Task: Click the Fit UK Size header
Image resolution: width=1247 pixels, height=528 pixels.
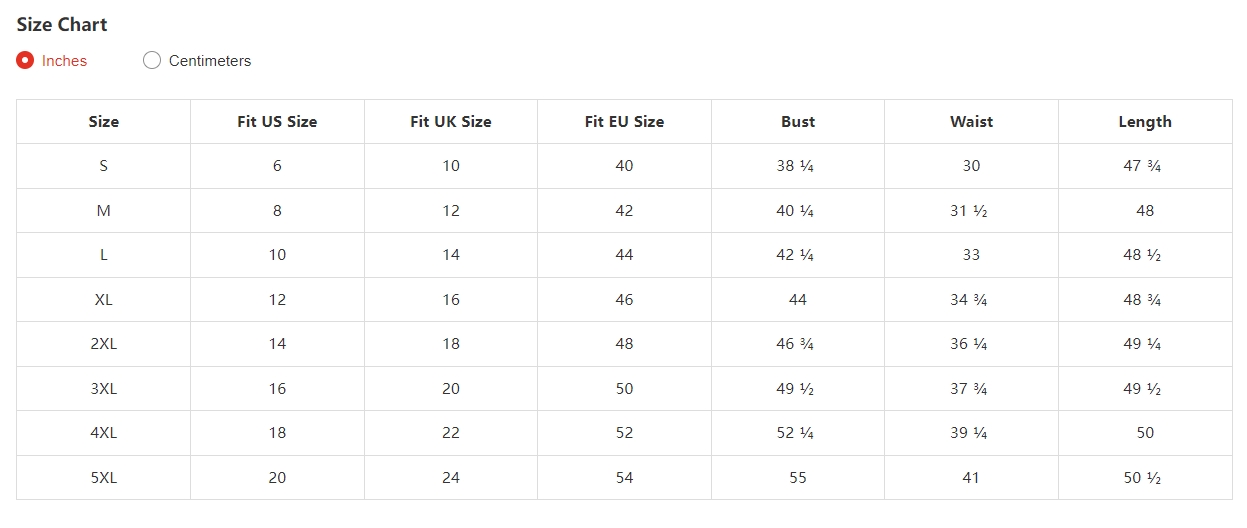Action: pyautogui.click(x=451, y=122)
